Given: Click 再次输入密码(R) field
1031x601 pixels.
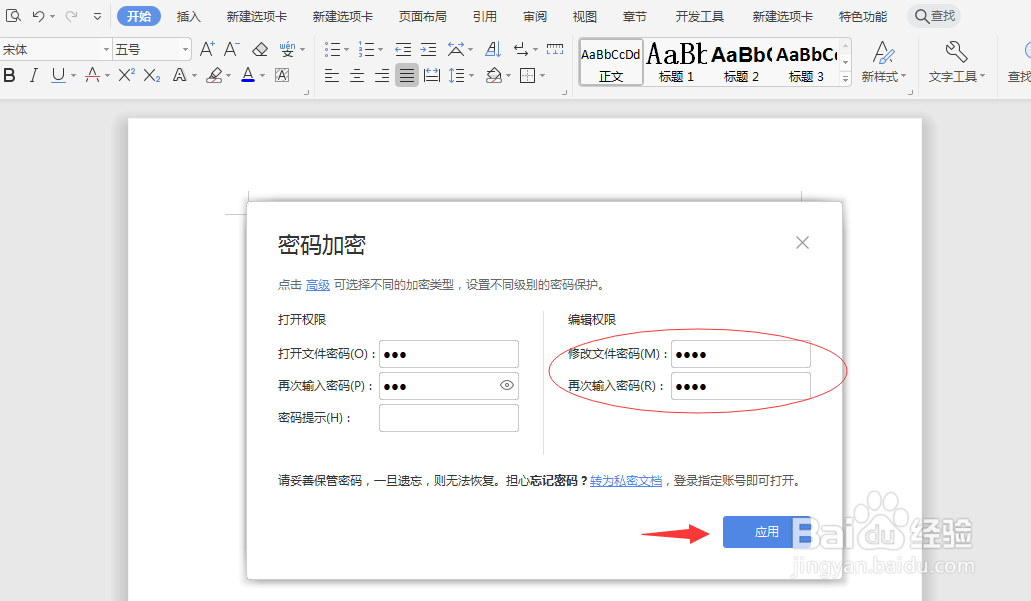Looking at the screenshot, I should pos(741,386).
